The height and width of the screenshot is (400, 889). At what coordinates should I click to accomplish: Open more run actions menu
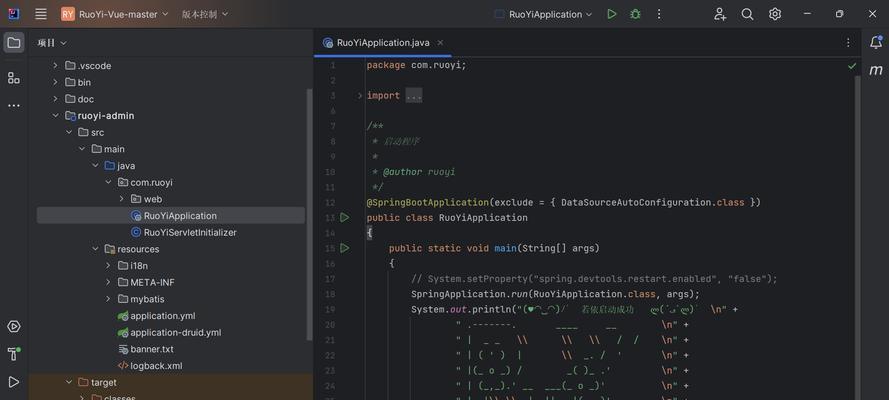(659, 14)
